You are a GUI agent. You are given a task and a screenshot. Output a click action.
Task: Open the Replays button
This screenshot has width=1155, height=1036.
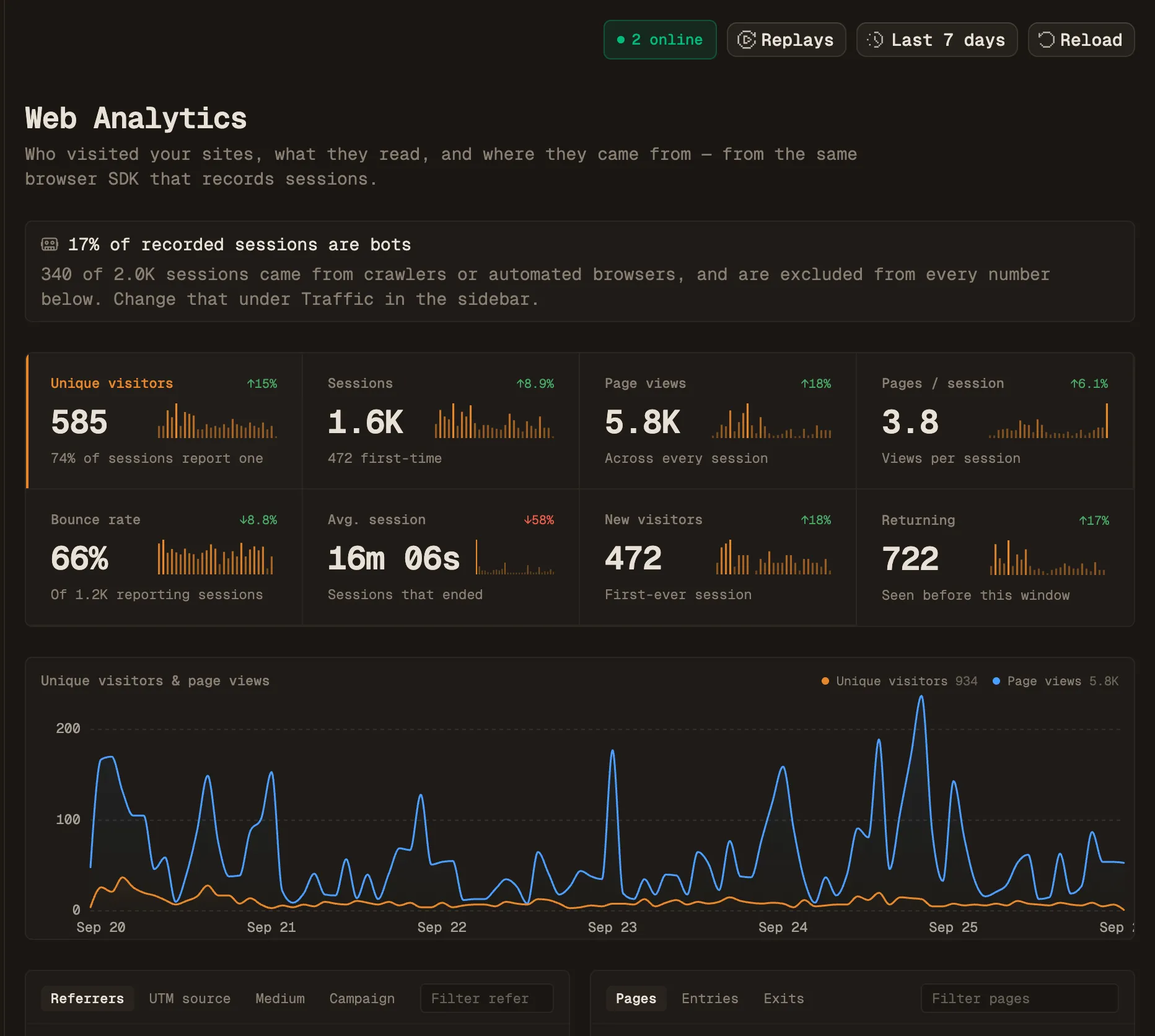786,40
